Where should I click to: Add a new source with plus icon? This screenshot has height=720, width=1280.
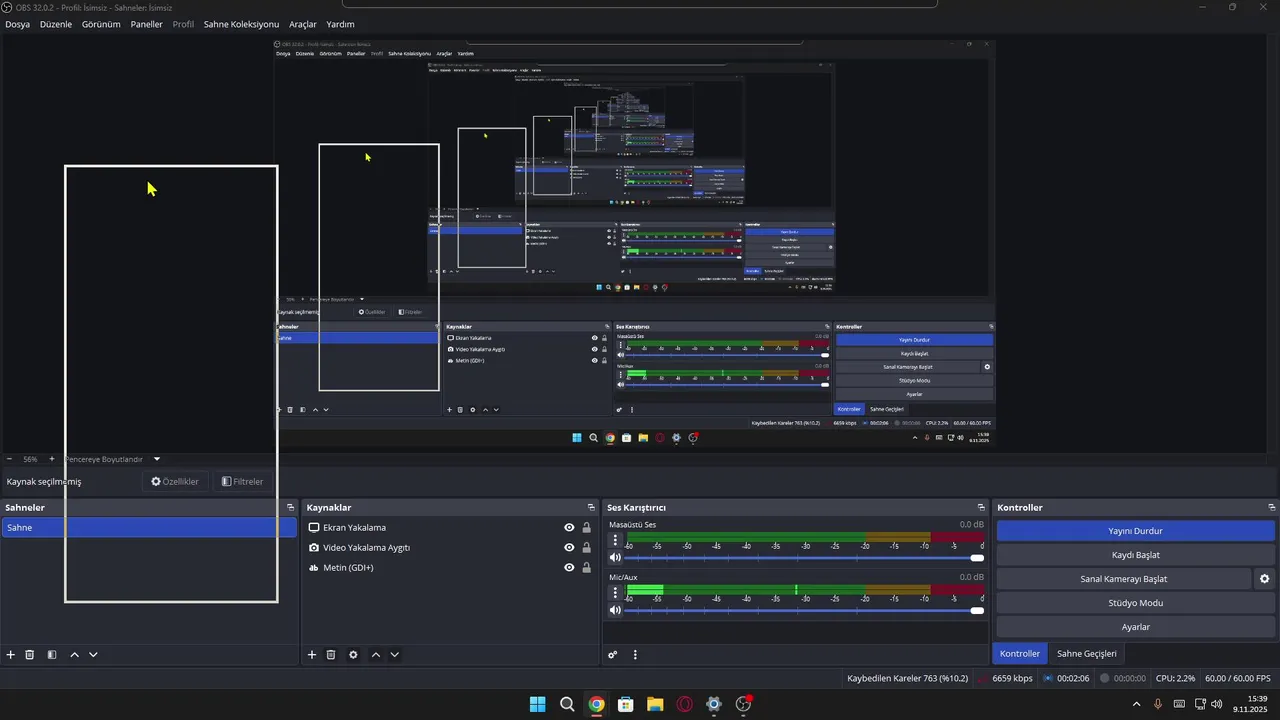(312, 655)
